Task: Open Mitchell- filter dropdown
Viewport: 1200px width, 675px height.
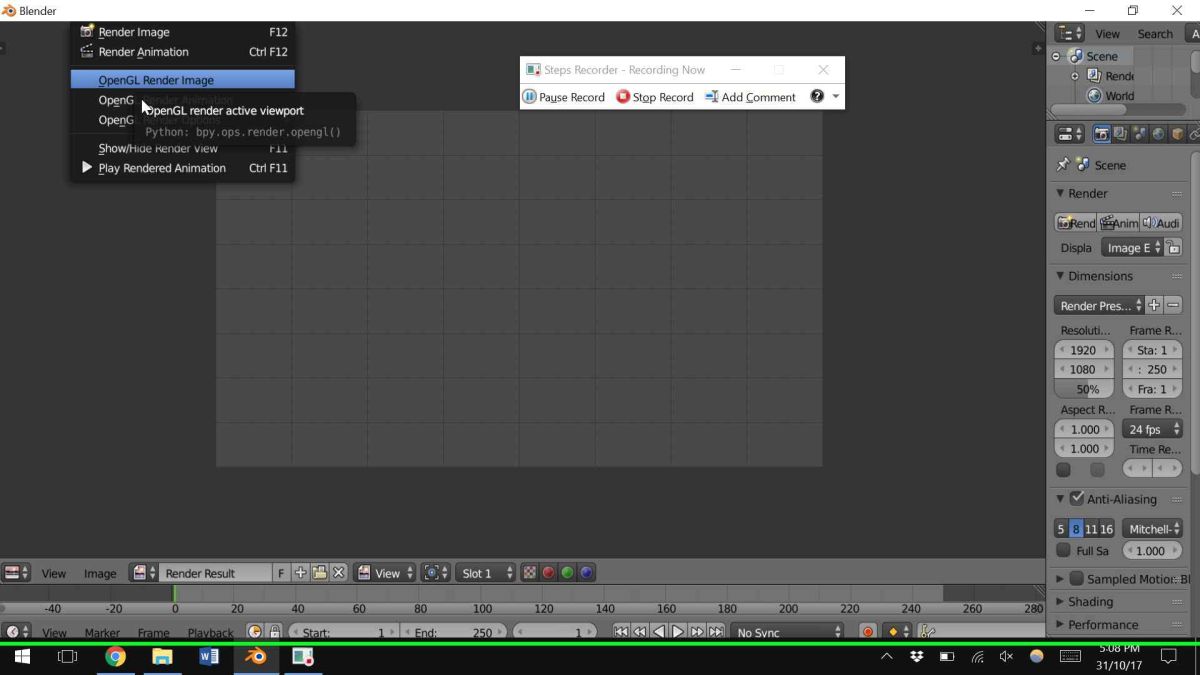Action: point(1152,529)
